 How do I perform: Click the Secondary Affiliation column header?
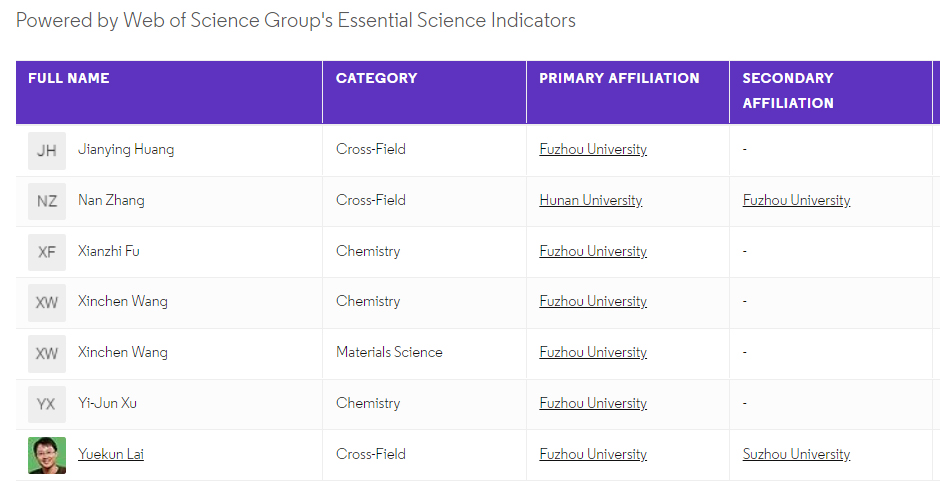coord(788,90)
